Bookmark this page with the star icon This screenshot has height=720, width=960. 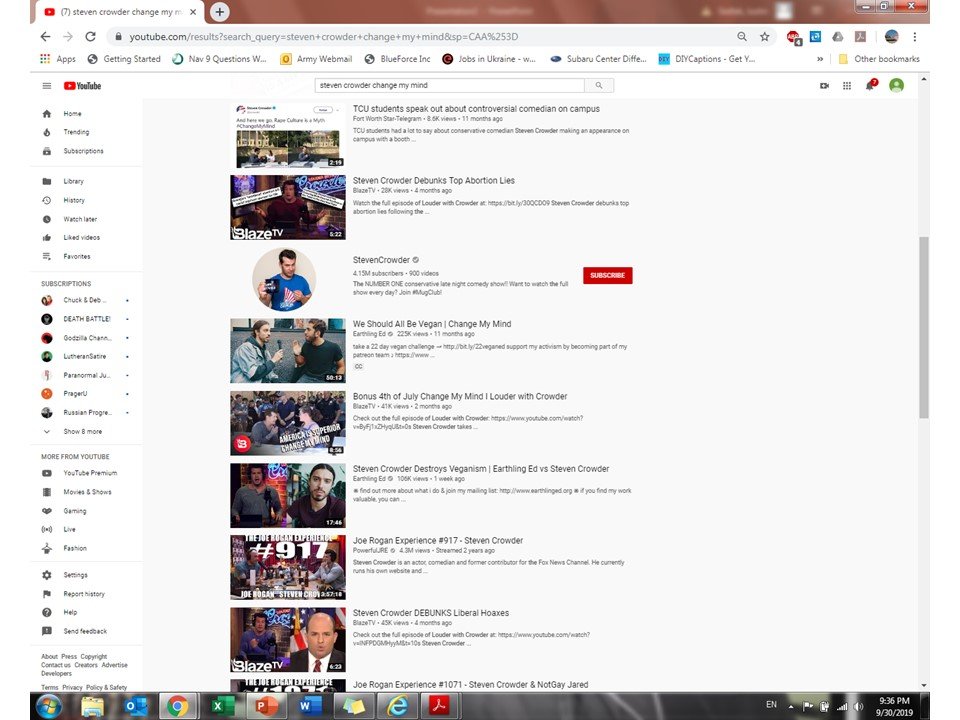[x=765, y=37]
